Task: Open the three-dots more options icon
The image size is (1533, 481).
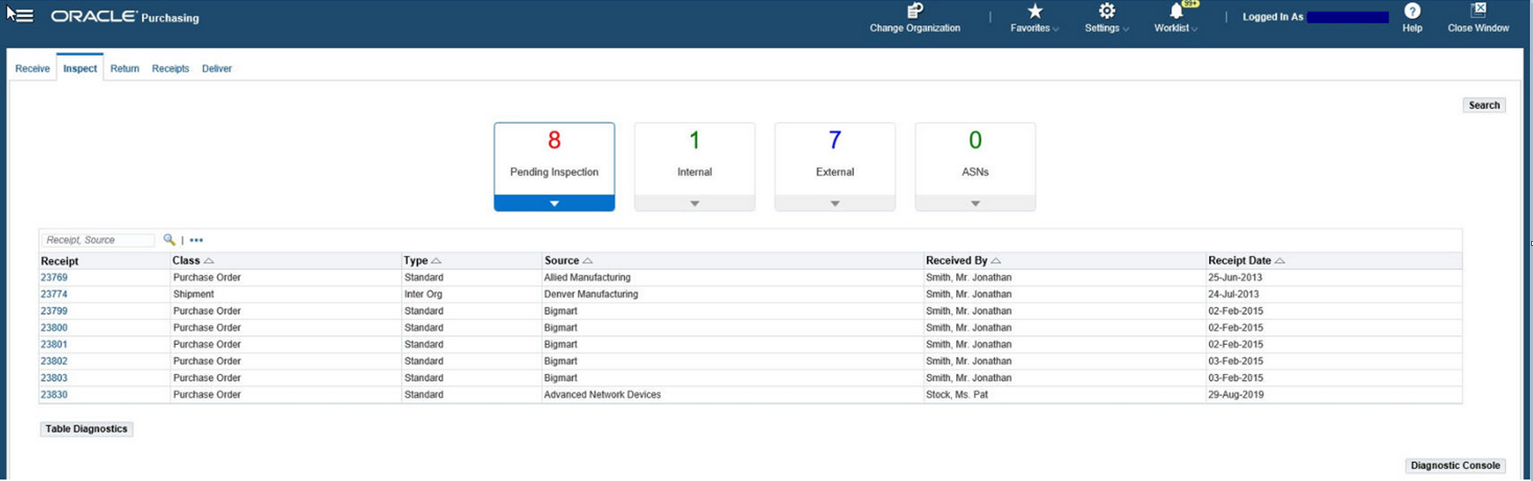Action: coord(196,240)
